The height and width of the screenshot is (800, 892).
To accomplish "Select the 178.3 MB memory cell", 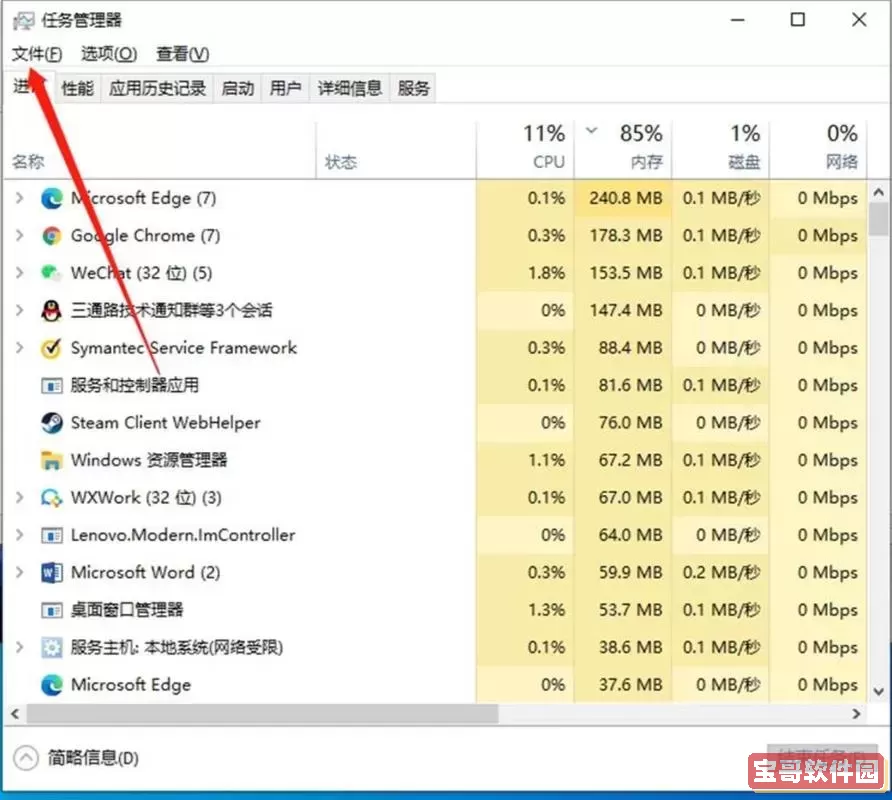I will coord(623,236).
